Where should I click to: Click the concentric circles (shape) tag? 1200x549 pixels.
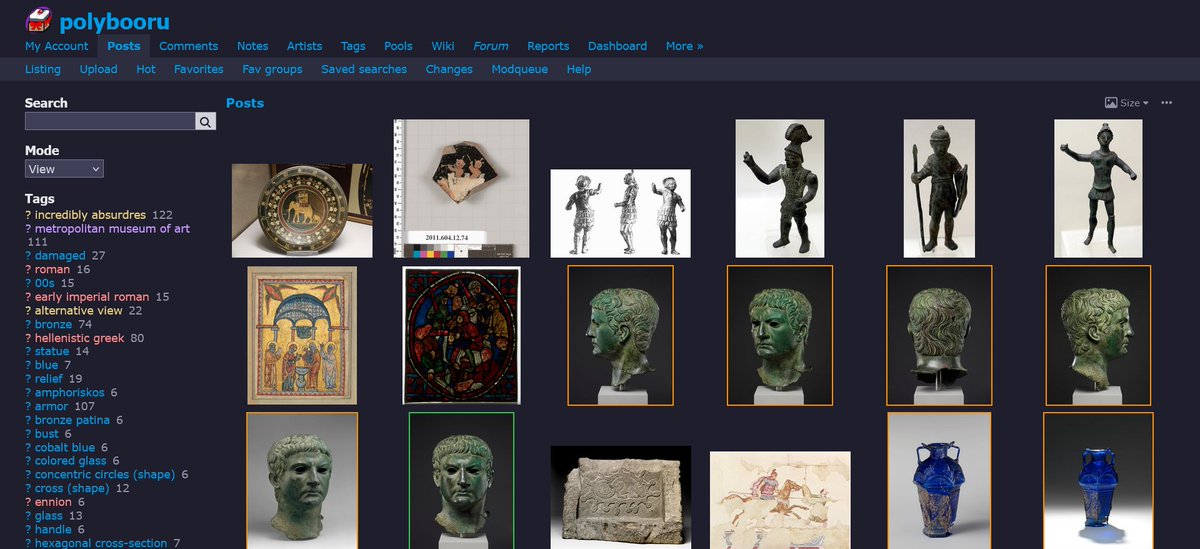click(x=105, y=475)
